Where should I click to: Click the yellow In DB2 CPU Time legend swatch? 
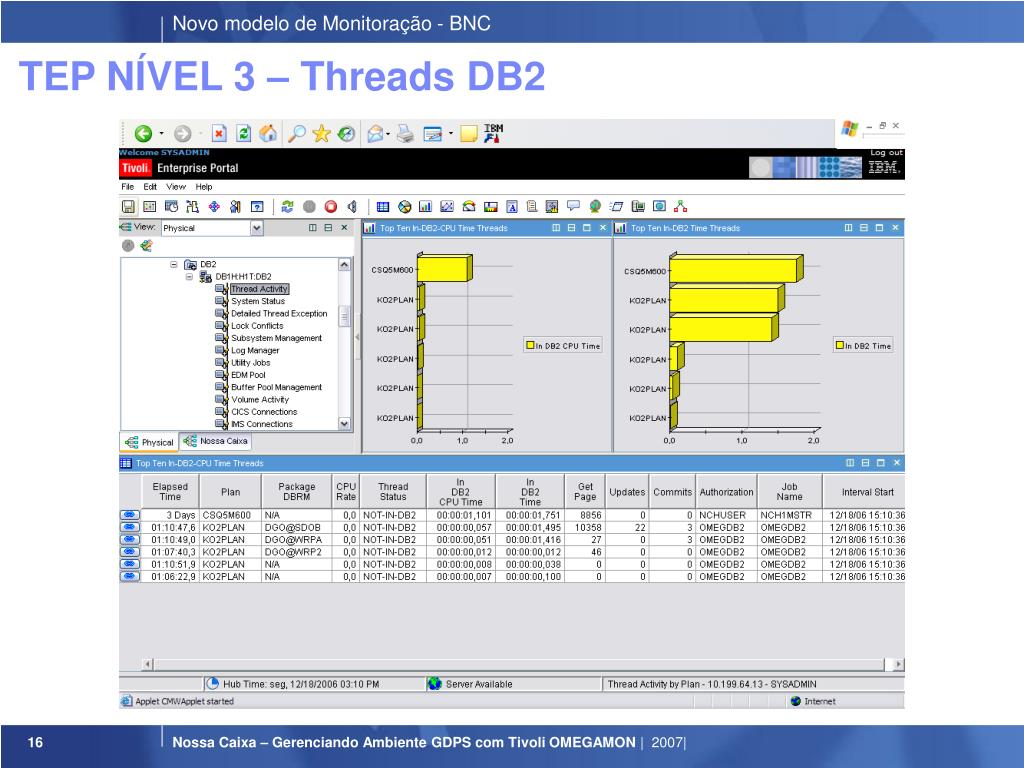530,345
